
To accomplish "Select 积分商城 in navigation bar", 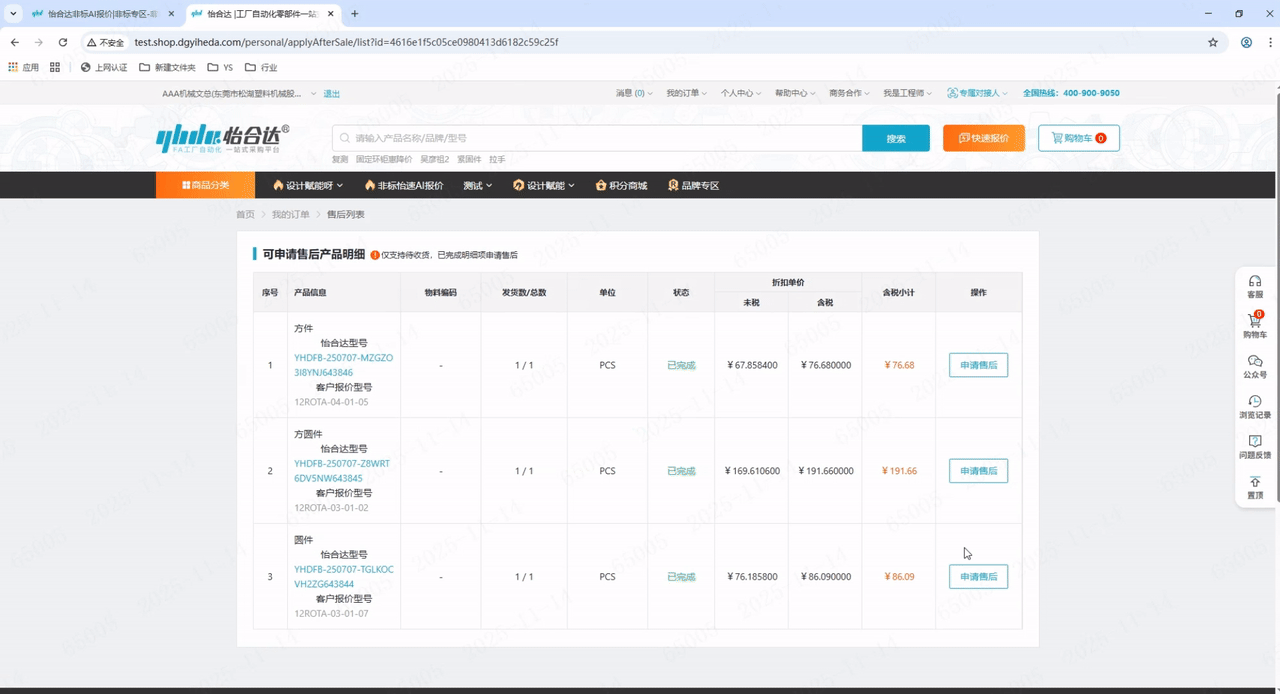I will click(621, 186).
